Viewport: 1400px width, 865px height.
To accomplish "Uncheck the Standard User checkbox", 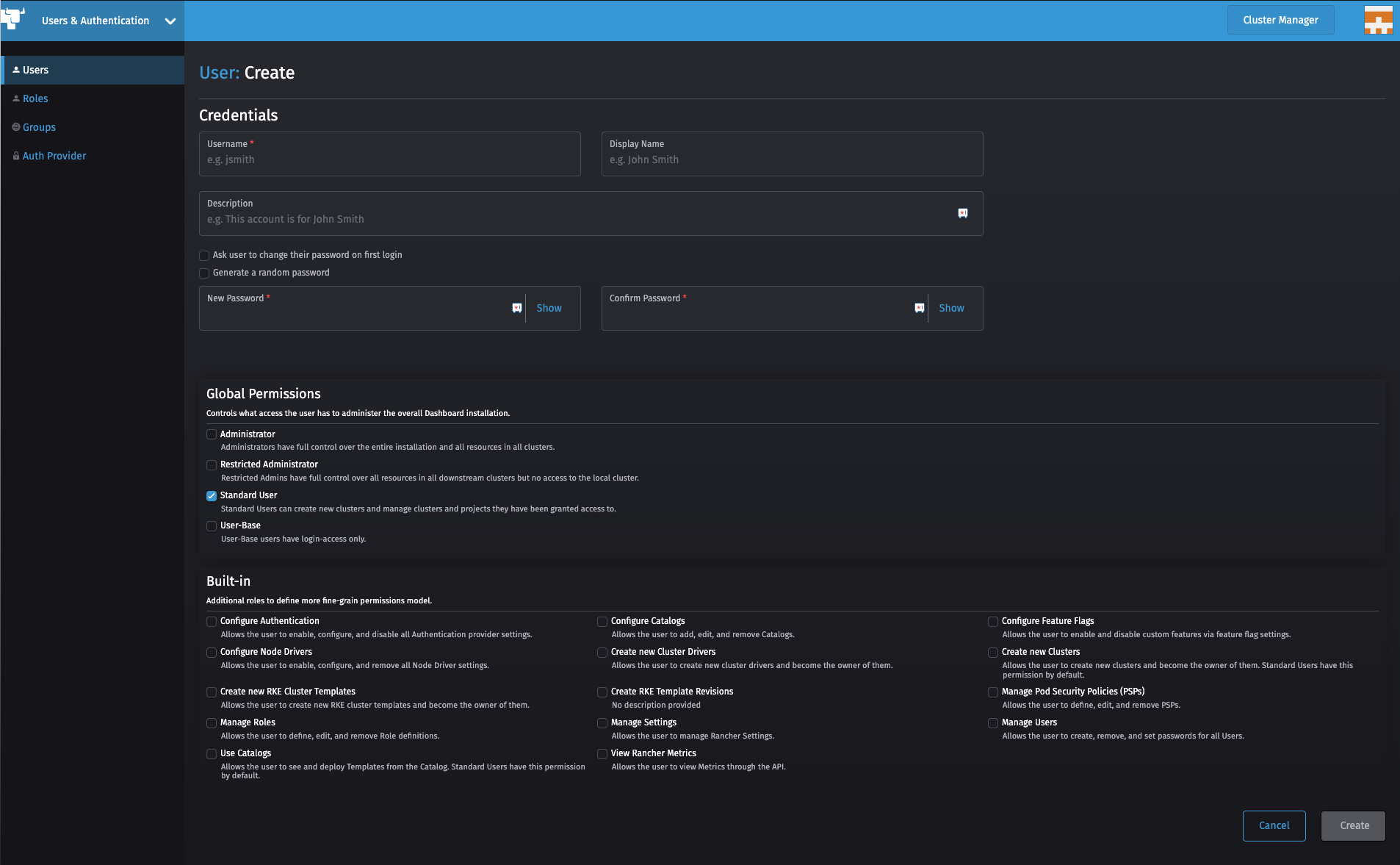I will click(212, 495).
